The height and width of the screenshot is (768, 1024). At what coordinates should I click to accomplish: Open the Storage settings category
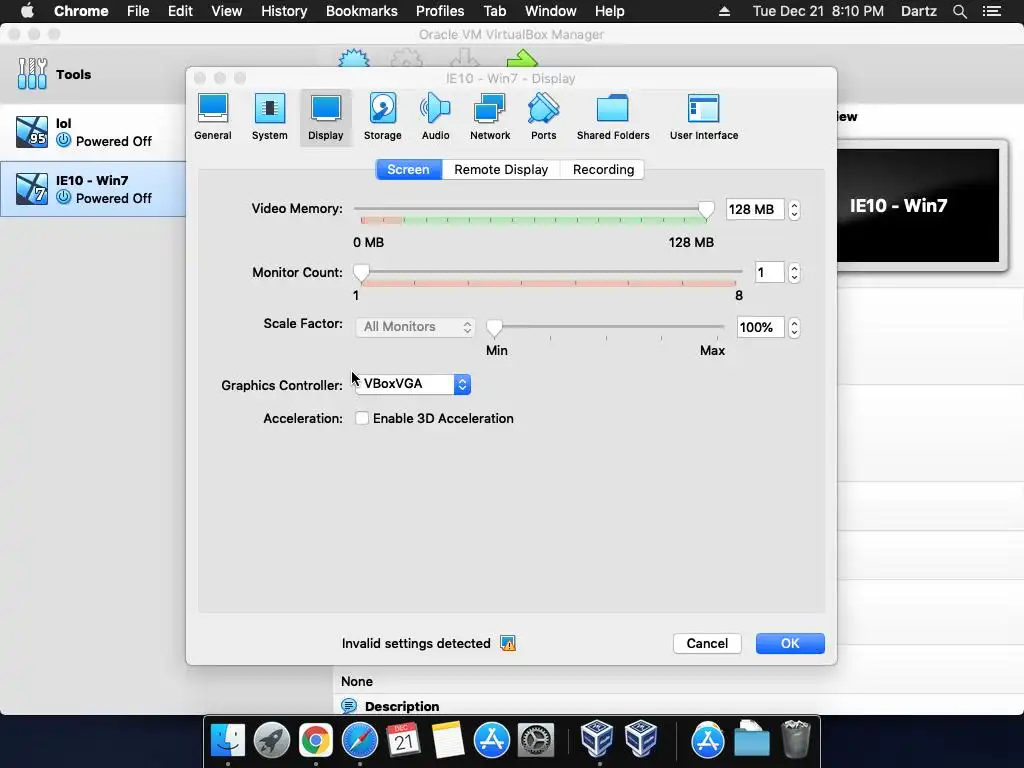(383, 118)
